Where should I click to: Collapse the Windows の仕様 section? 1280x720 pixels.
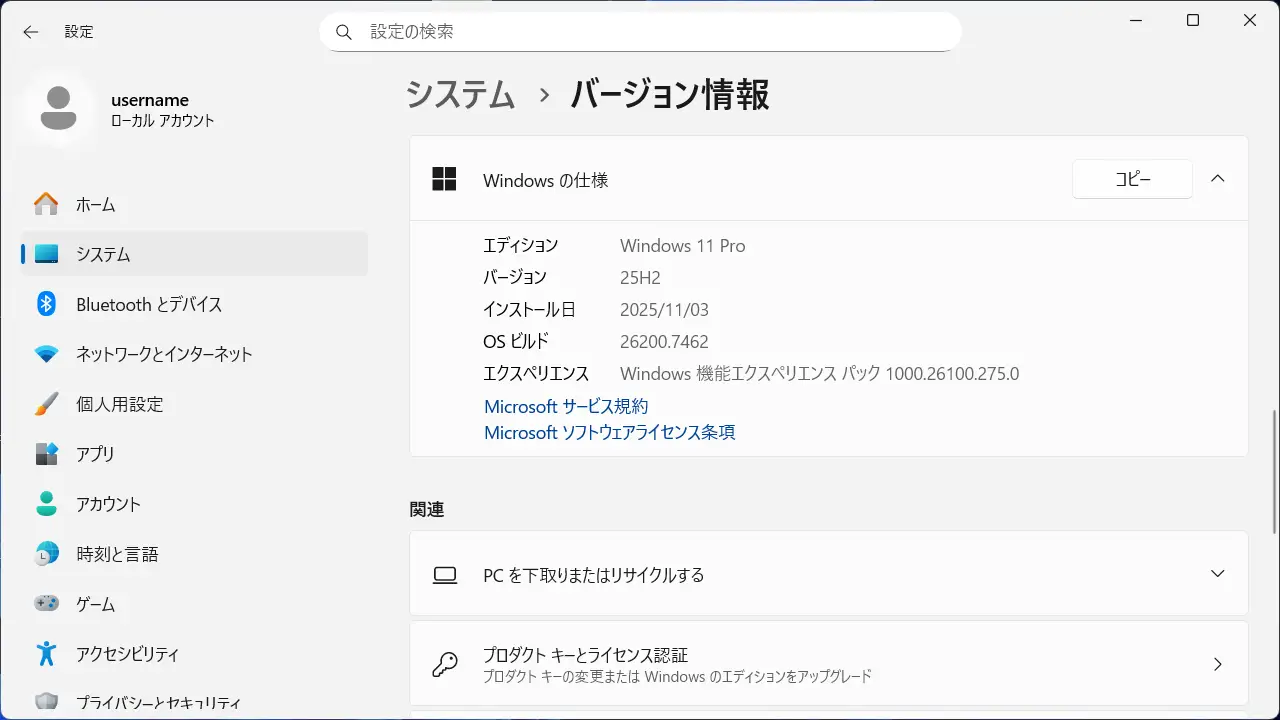[1217, 179]
